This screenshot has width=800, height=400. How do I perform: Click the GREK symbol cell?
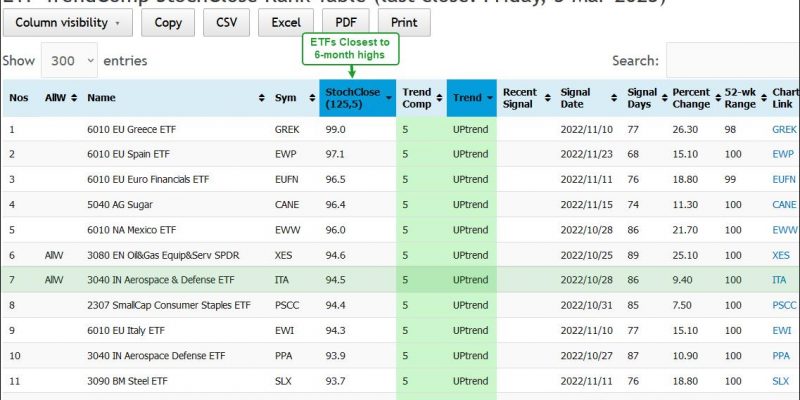287,130
